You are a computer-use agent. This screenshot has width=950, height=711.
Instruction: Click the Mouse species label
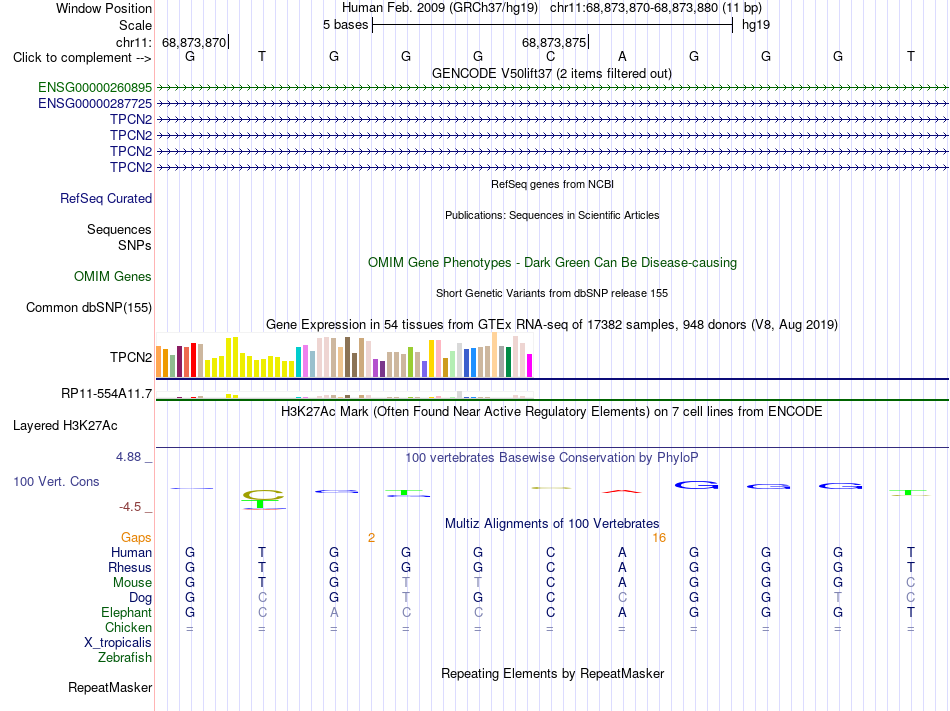(x=132, y=583)
